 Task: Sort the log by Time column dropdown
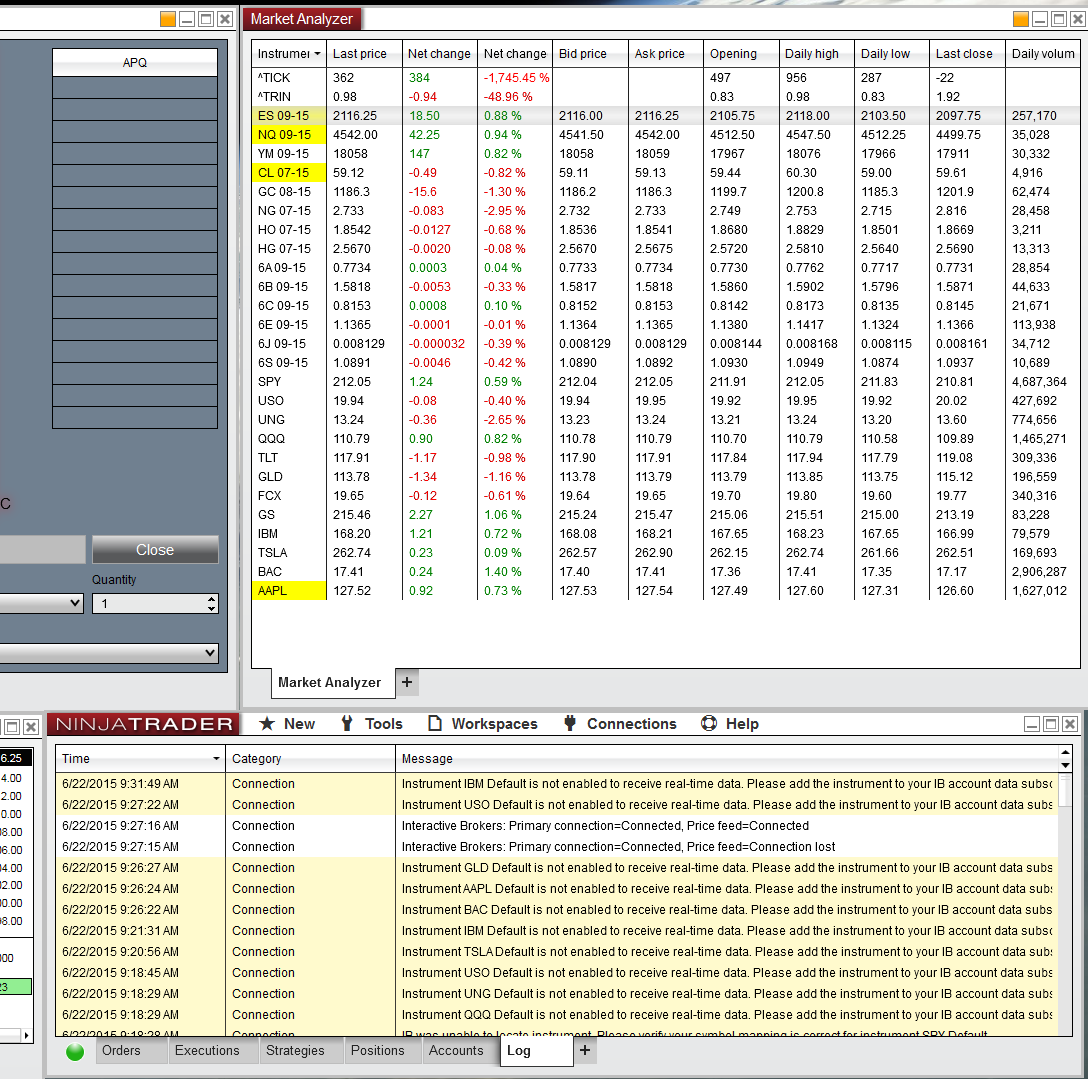coord(216,758)
